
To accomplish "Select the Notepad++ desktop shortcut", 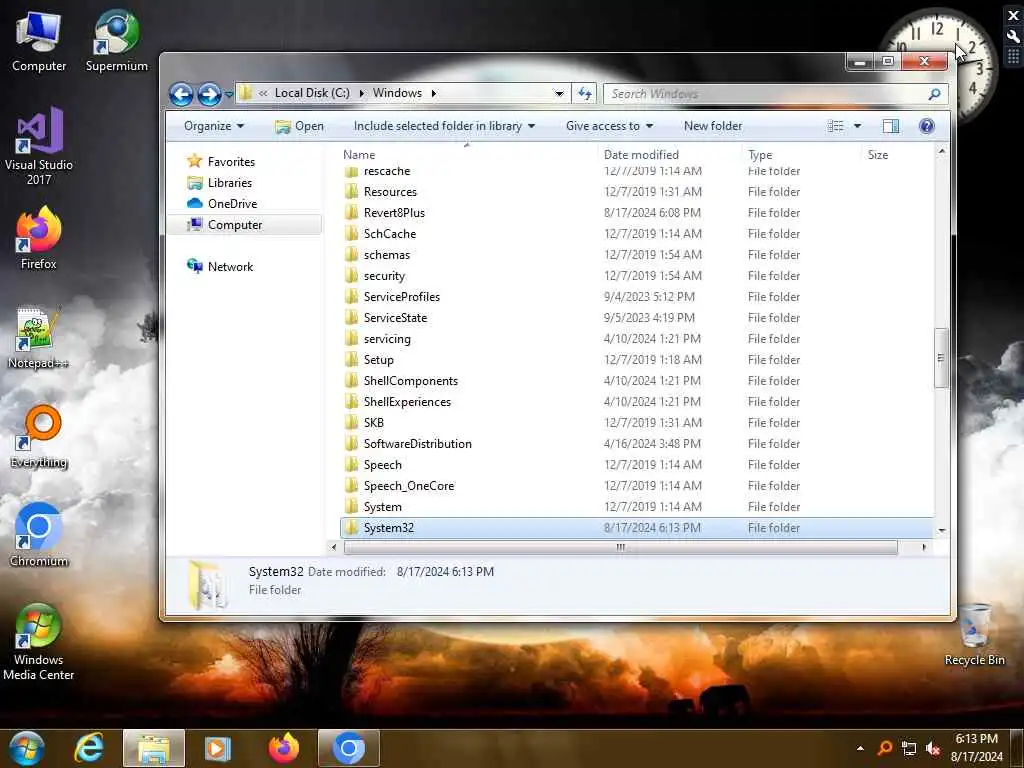I will pyautogui.click(x=39, y=338).
